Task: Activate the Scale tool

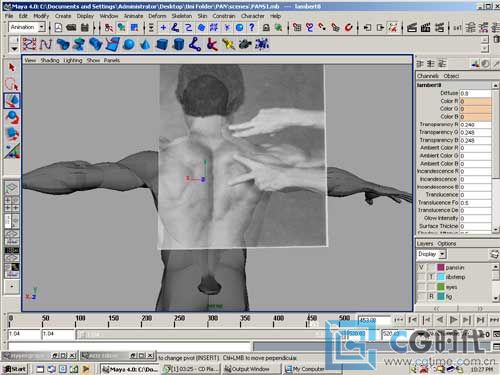Action: pos(12,134)
